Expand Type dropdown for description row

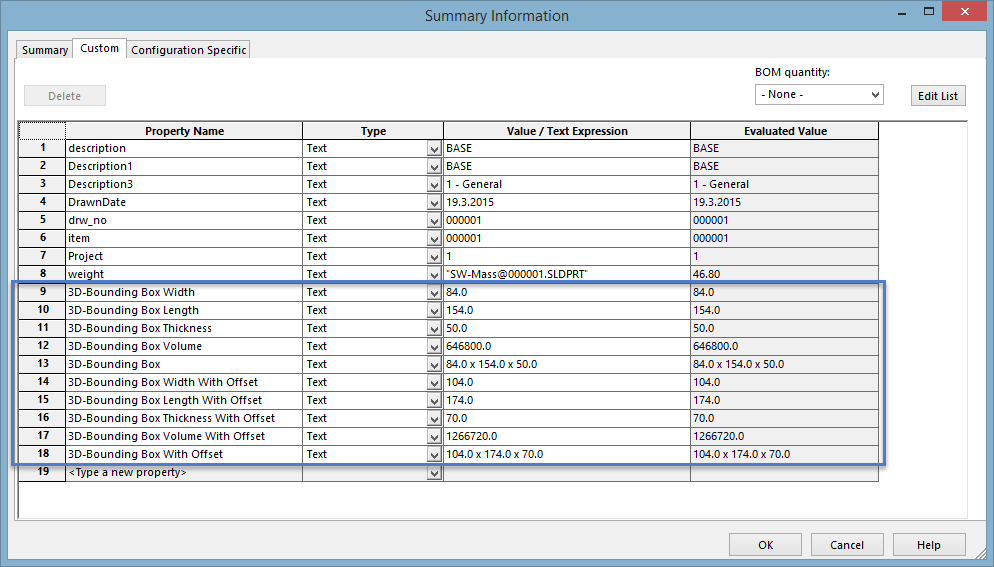(x=434, y=148)
